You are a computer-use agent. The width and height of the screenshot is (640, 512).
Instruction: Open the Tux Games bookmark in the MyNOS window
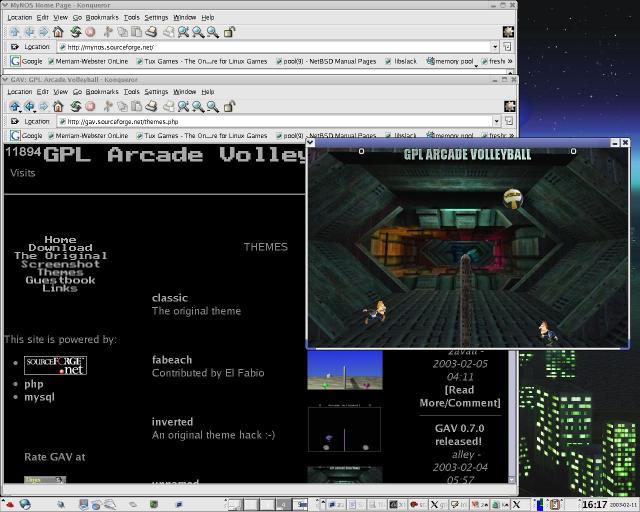[202, 61]
